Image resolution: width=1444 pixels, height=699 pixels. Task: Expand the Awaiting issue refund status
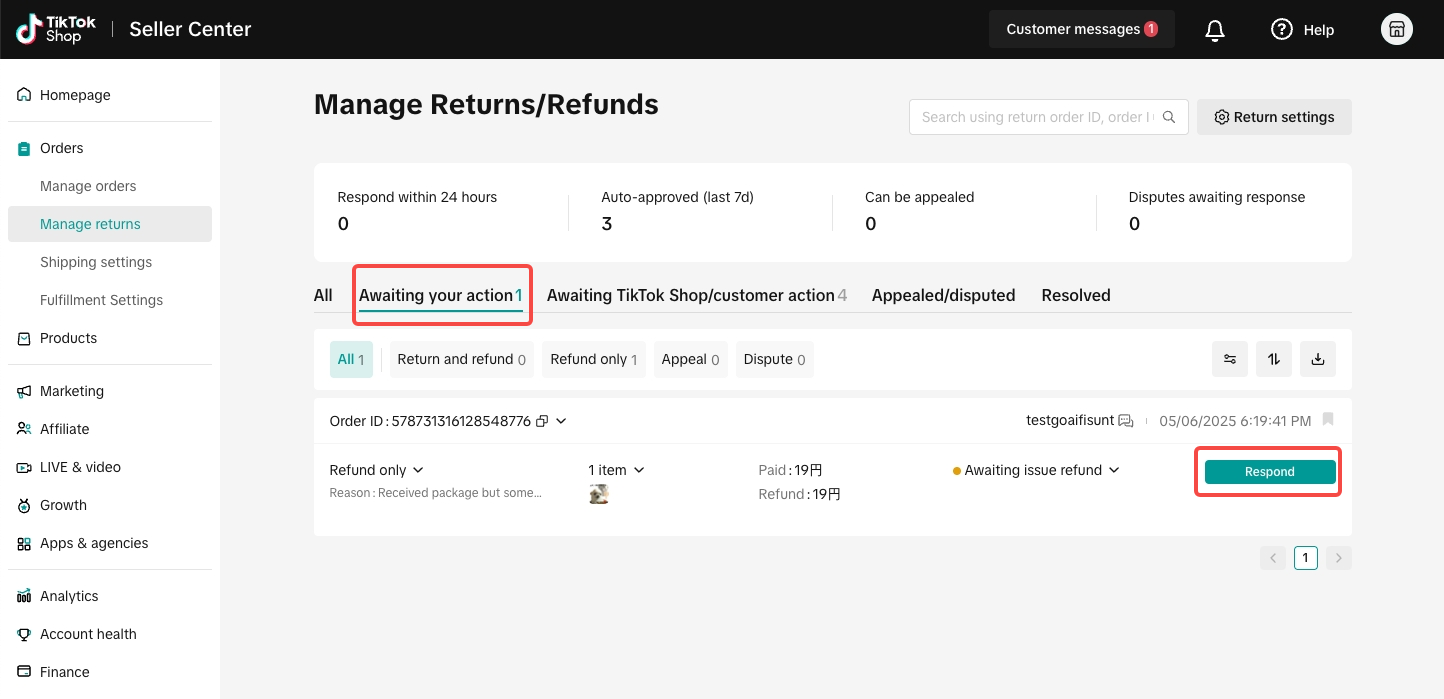(x=1036, y=470)
